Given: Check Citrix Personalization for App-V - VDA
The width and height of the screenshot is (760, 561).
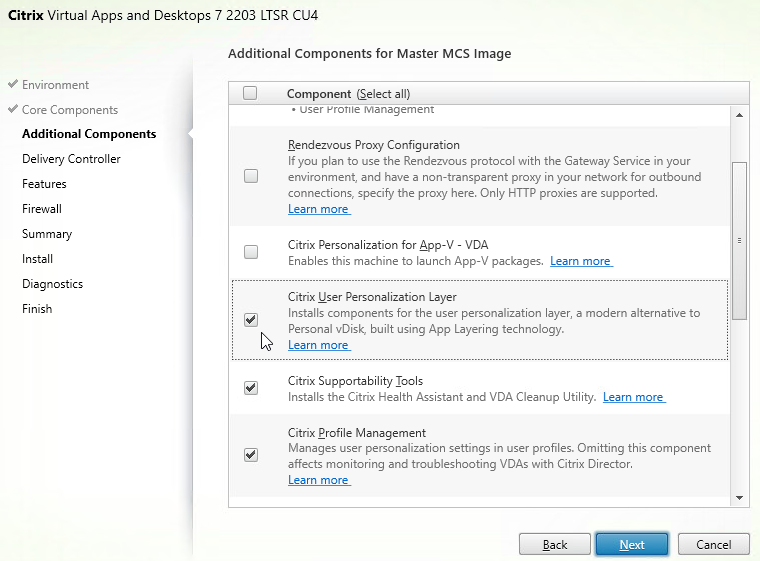Looking at the screenshot, I should pyautogui.click(x=251, y=252).
